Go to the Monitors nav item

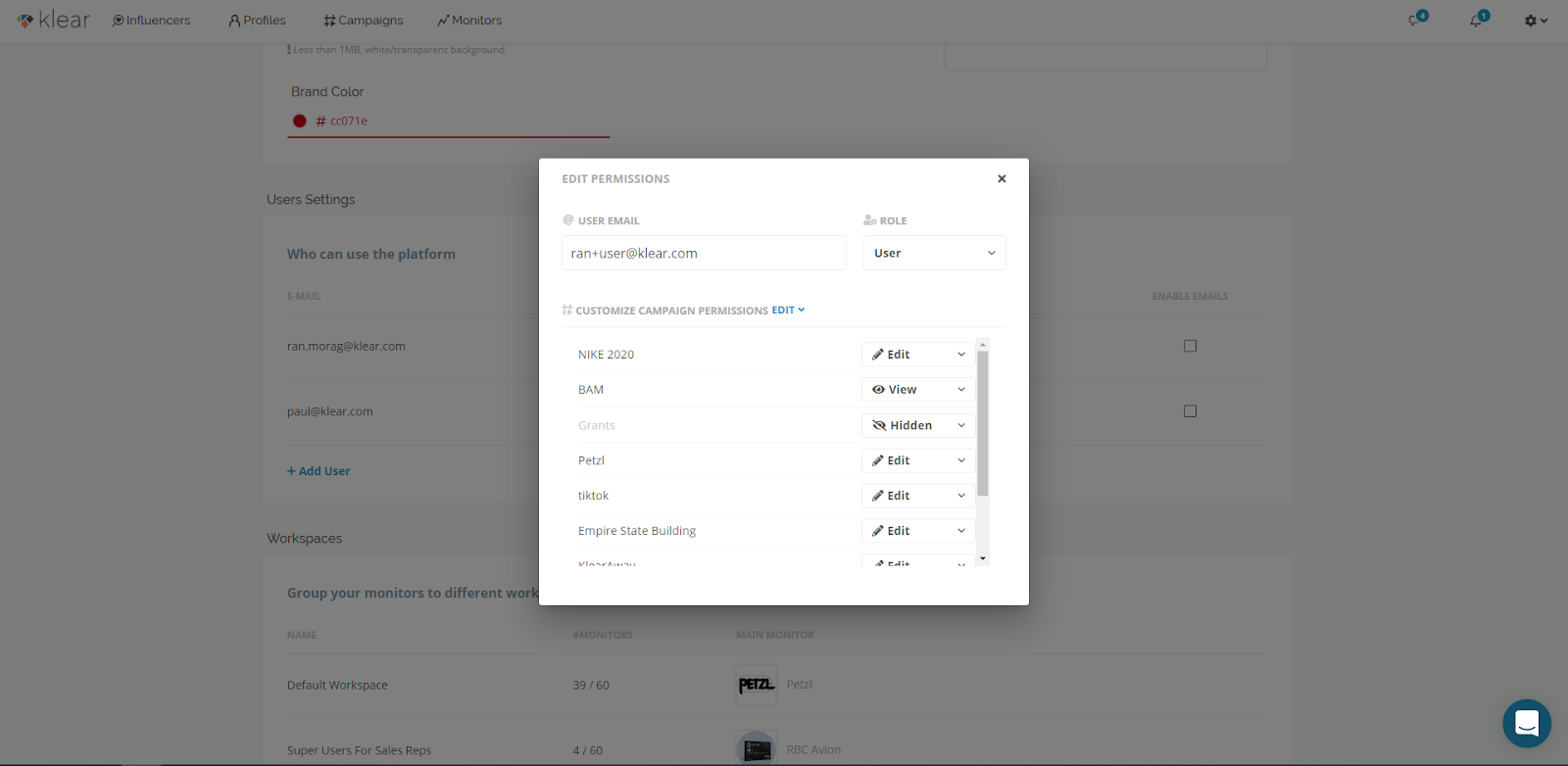[x=469, y=21]
